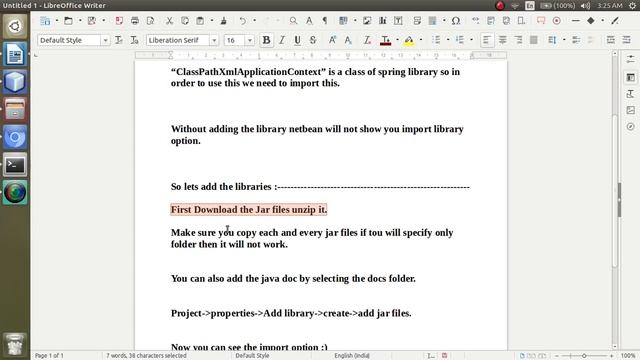Image resolution: width=640 pixels, height=360 pixels.
Task: Align text right
Action: tap(518, 40)
